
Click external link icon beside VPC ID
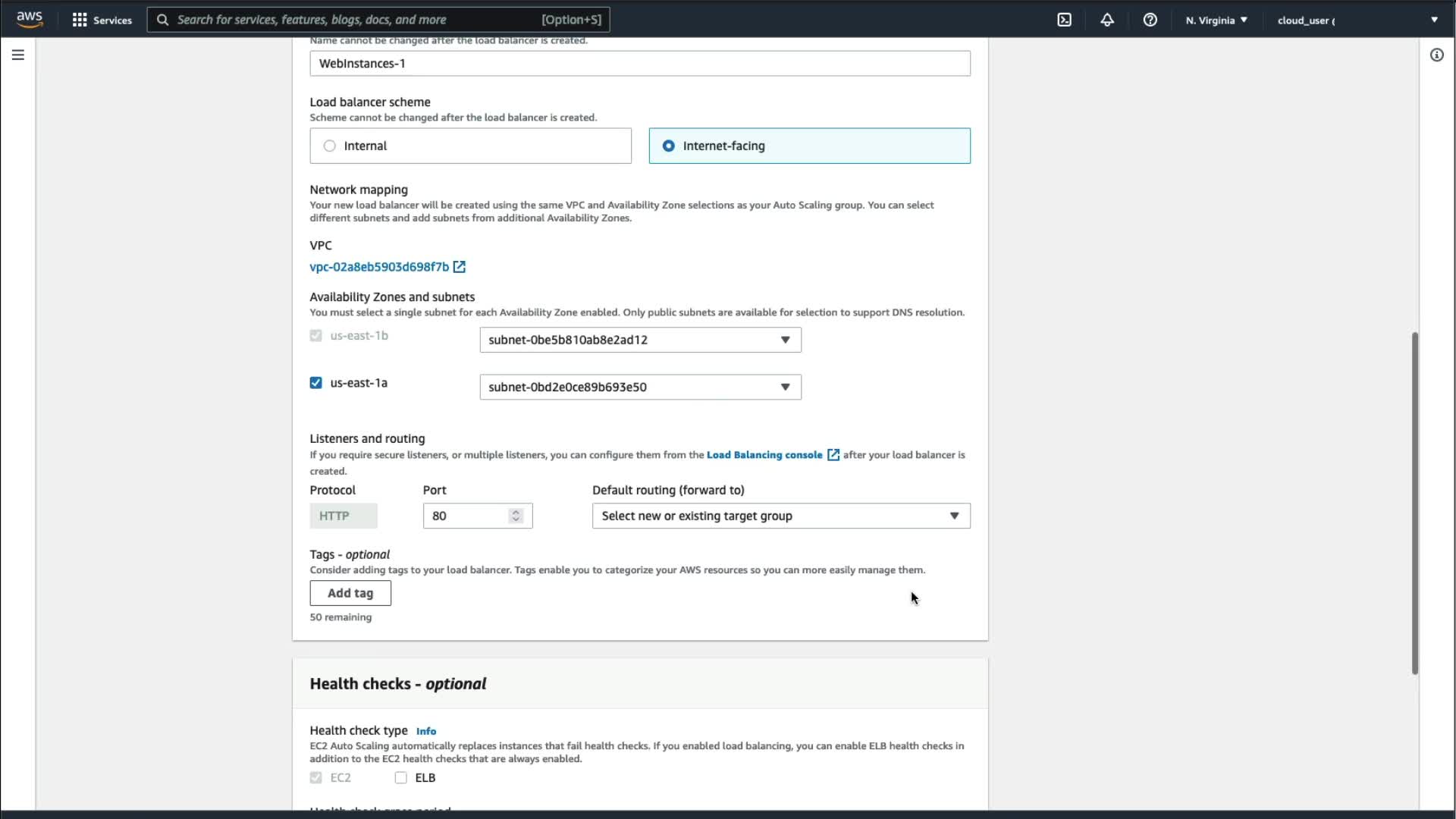pyautogui.click(x=459, y=267)
